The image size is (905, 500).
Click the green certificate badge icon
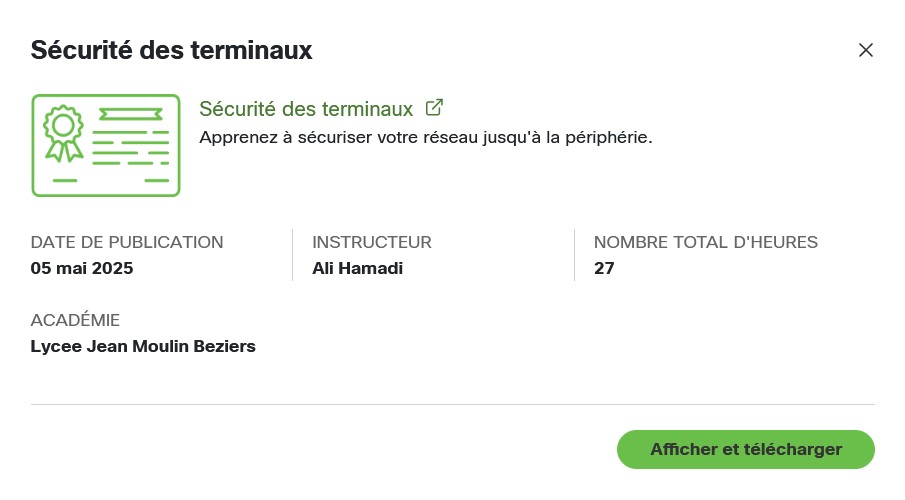pos(106,145)
